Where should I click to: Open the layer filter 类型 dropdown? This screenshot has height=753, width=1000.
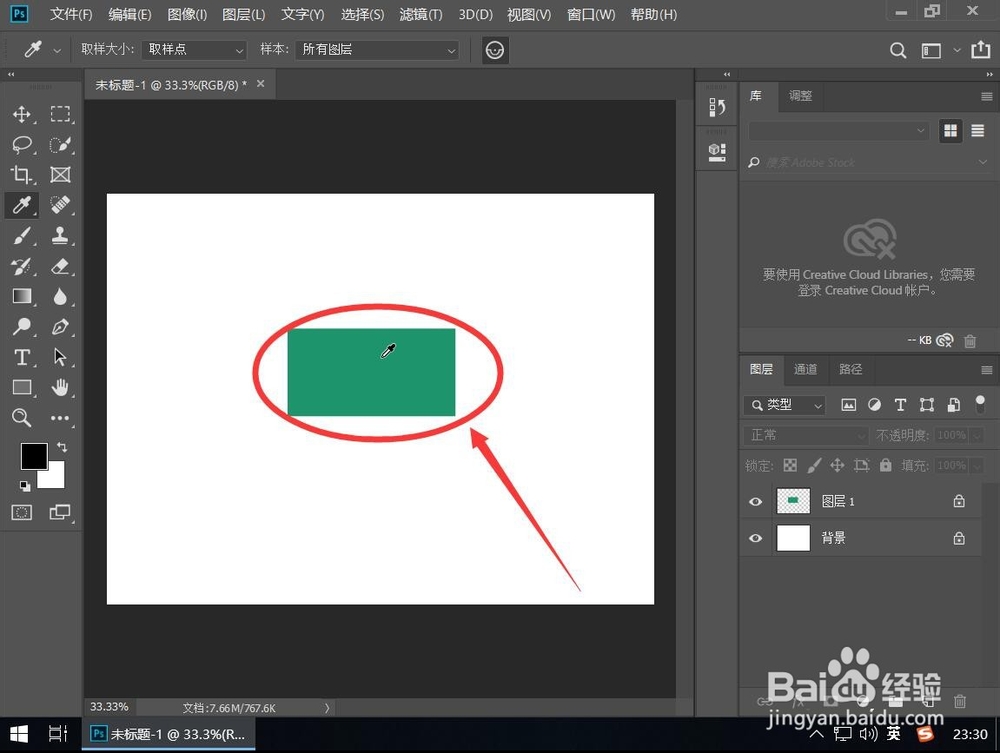point(784,405)
